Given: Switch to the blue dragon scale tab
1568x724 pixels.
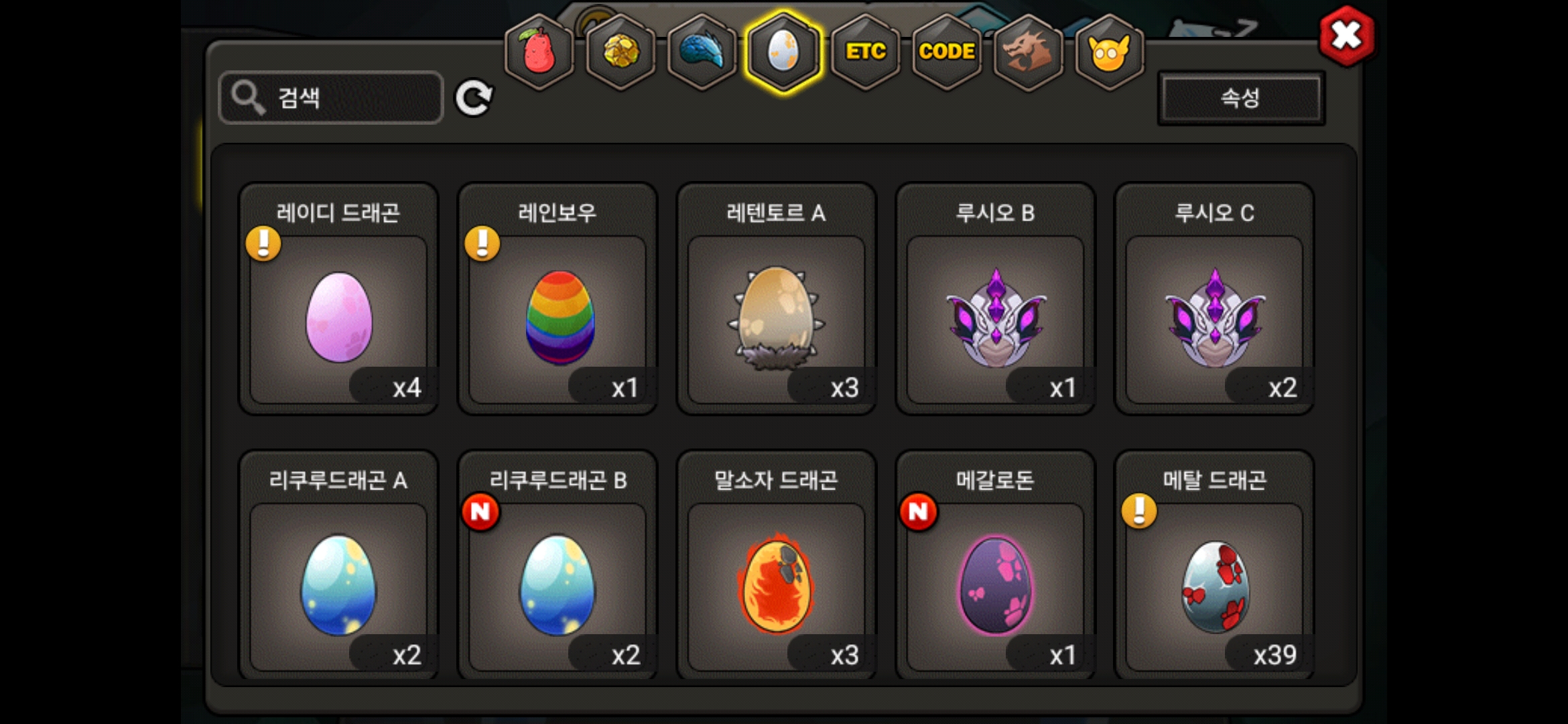Looking at the screenshot, I should coord(702,52).
